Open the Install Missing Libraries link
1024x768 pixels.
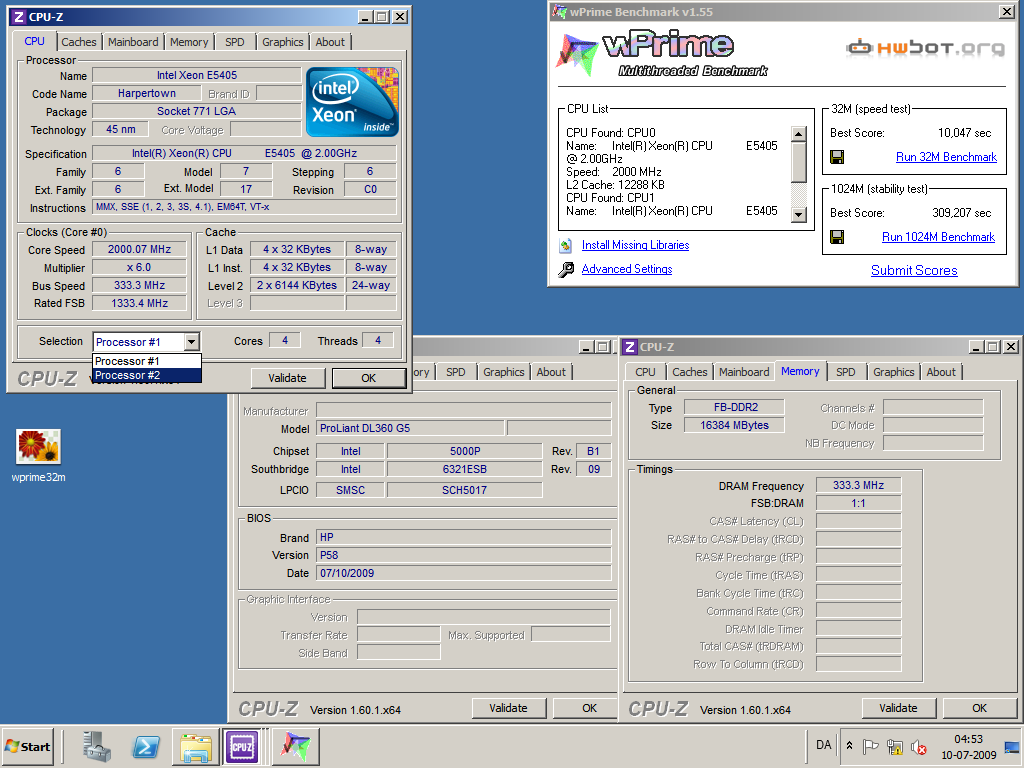pyautogui.click(x=635, y=245)
